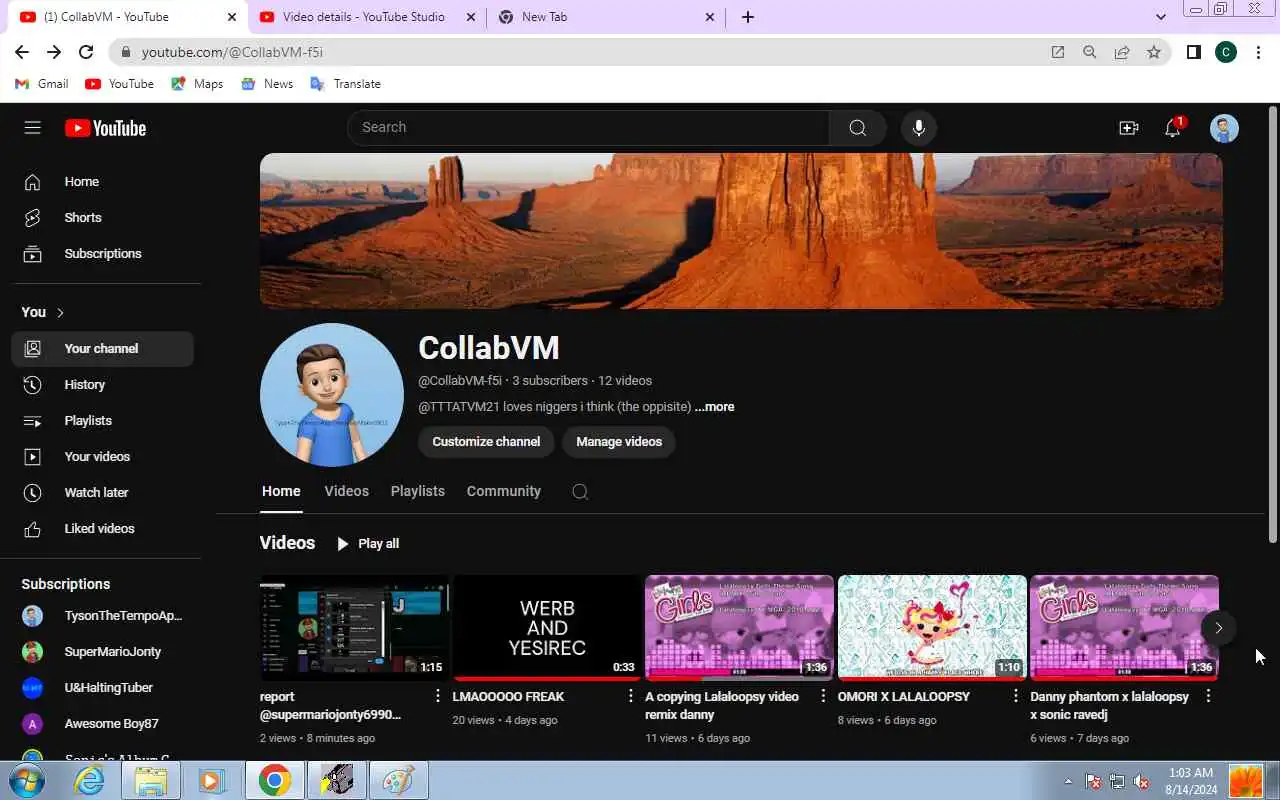The height and width of the screenshot is (800, 1280).
Task: Open options menu for OMORI X LALALOOPSY
Action: pyautogui.click(x=1015, y=696)
